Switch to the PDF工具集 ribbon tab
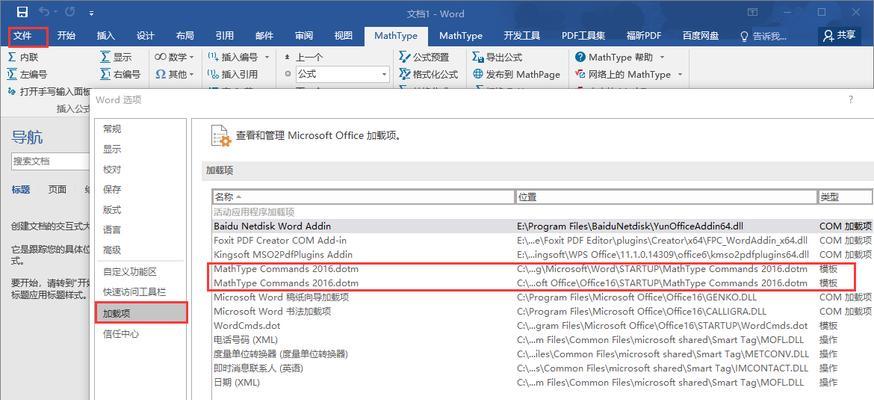874x400 pixels. [584, 36]
